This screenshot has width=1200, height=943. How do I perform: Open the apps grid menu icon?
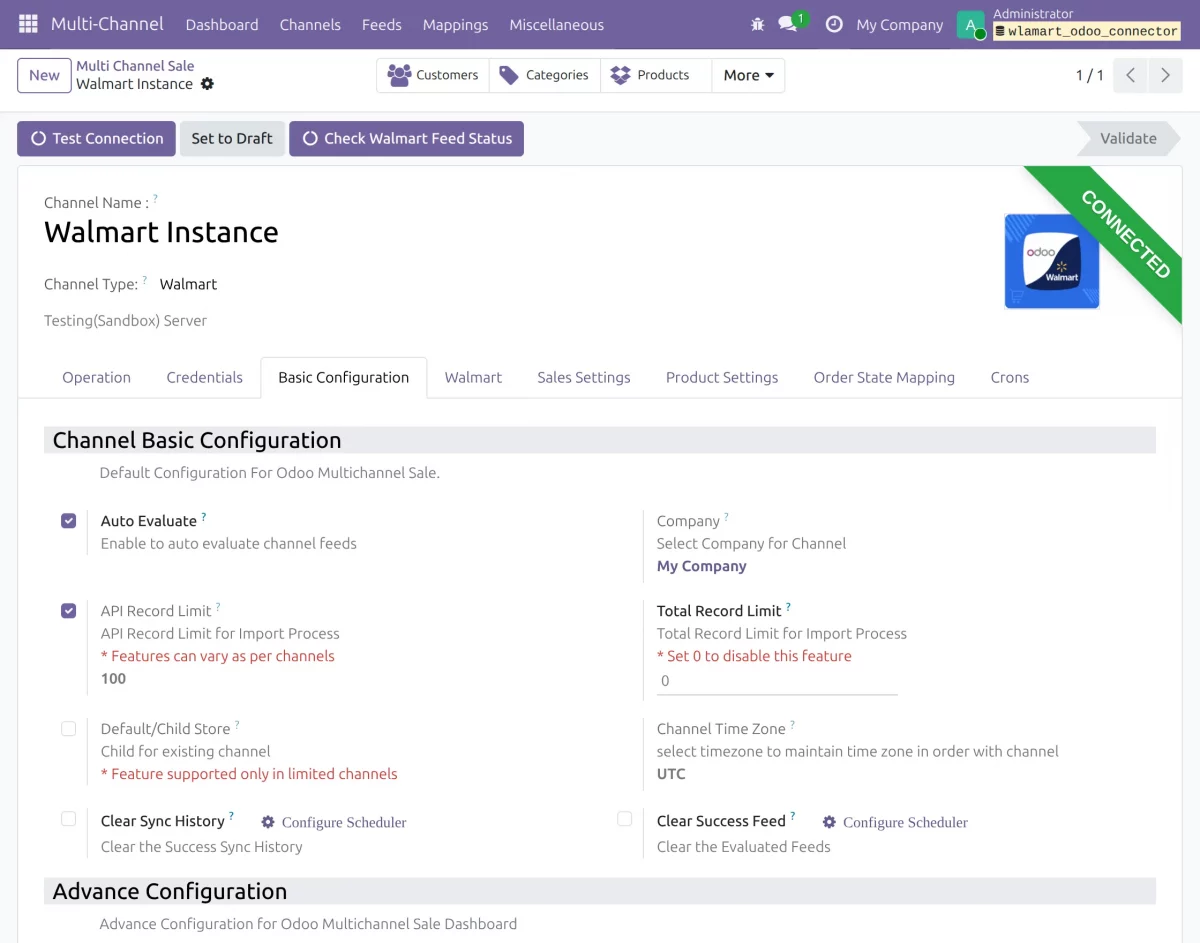[28, 24]
